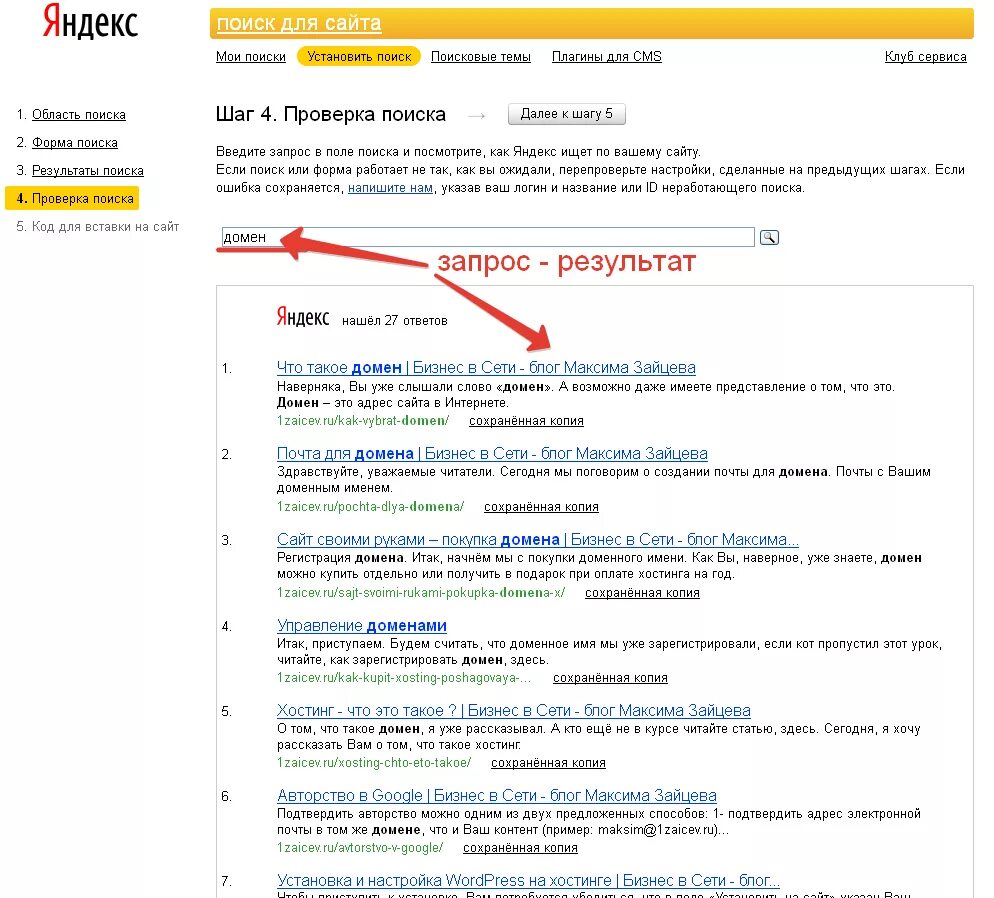Select the Установить поиск tab
This screenshot has height=898, width=994.
pos(359,56)
